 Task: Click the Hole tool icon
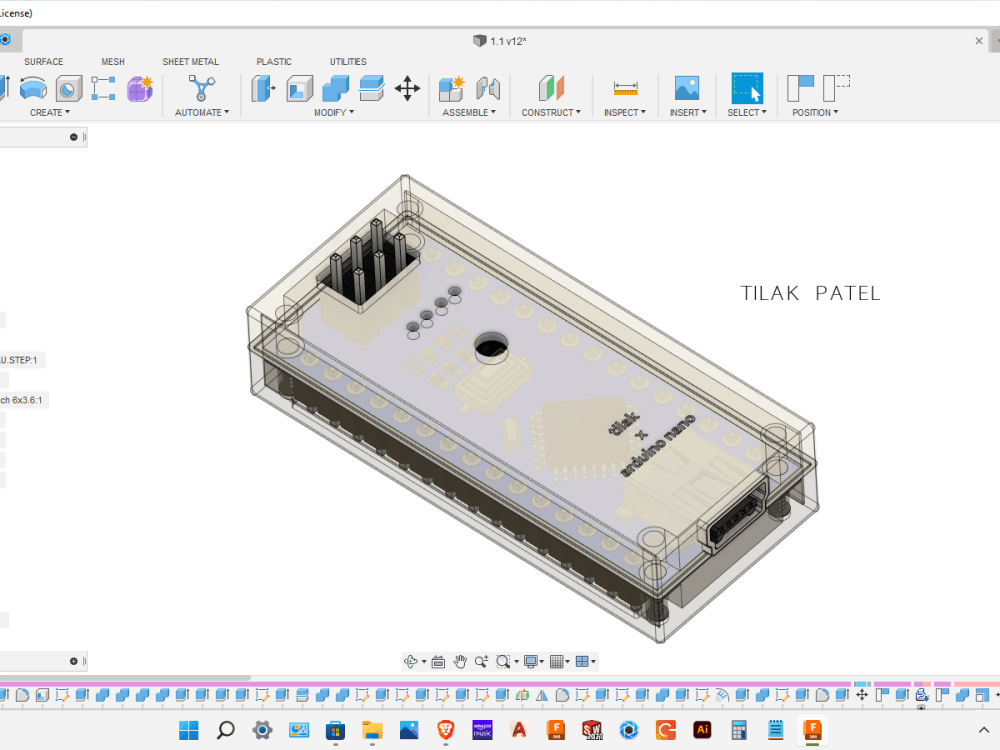pyautogui.click(x=69, y=88)
